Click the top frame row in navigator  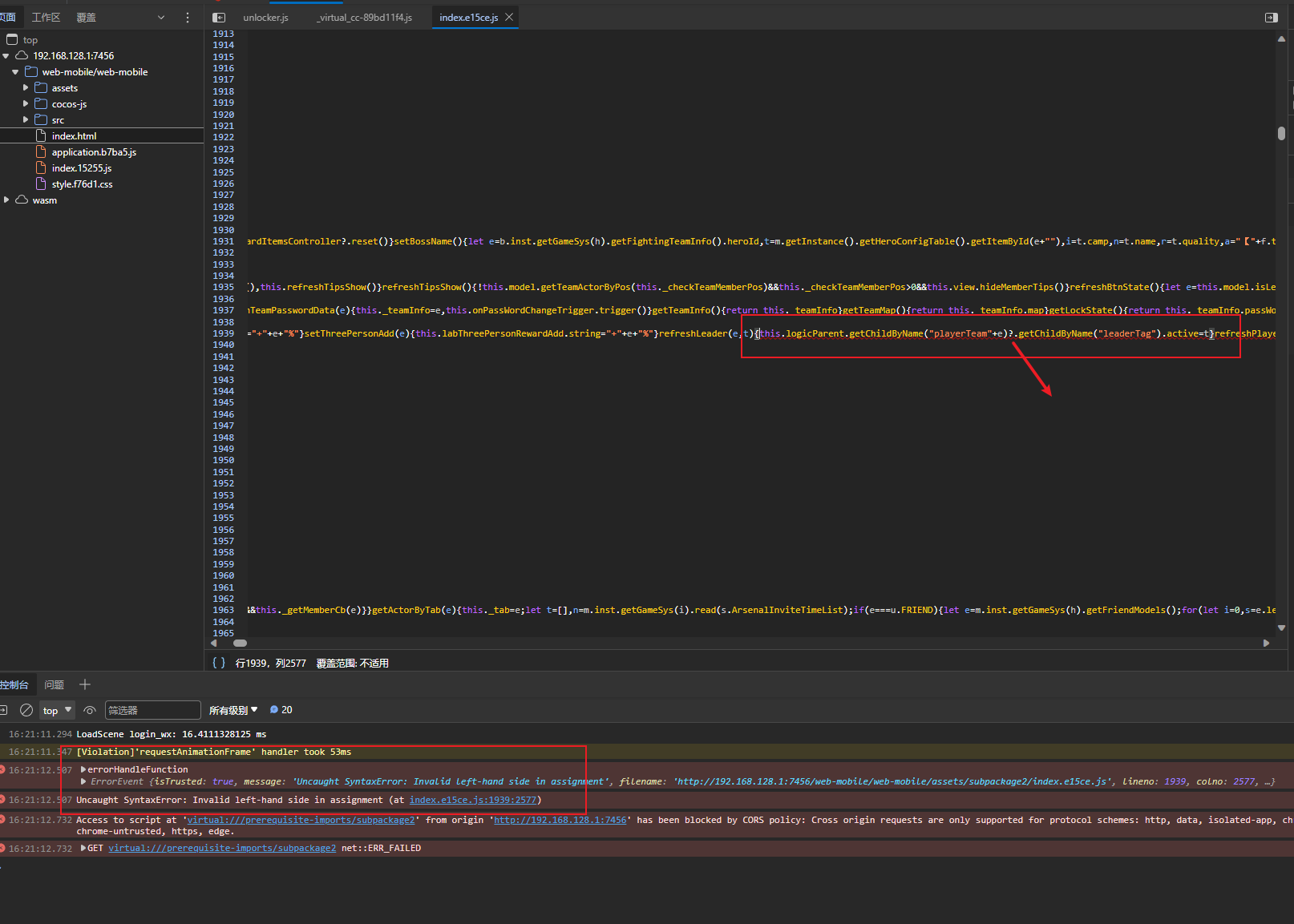[x=102, y=39]
